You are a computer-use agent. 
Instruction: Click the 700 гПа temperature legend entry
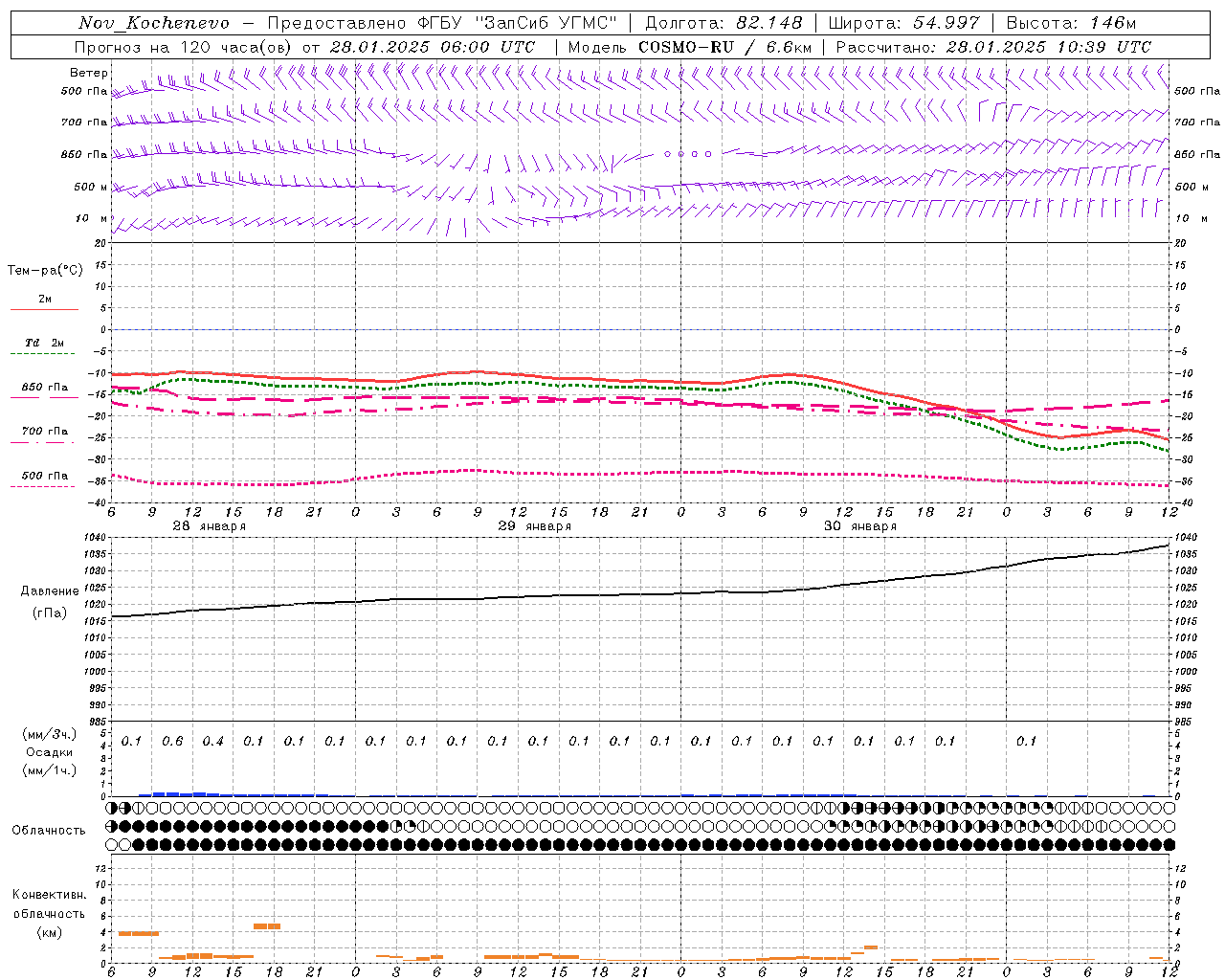tap(45, 432)
